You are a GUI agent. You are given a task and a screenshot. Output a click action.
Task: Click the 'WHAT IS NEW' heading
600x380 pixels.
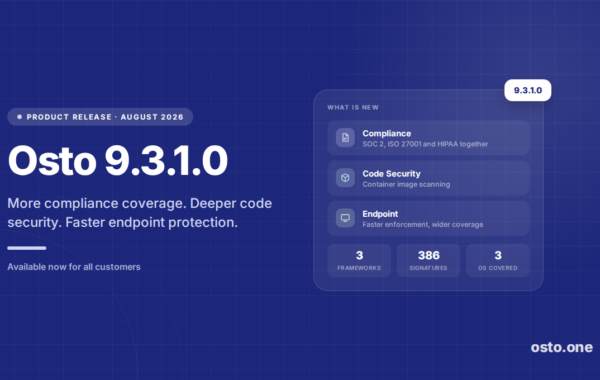pos(353,108)
